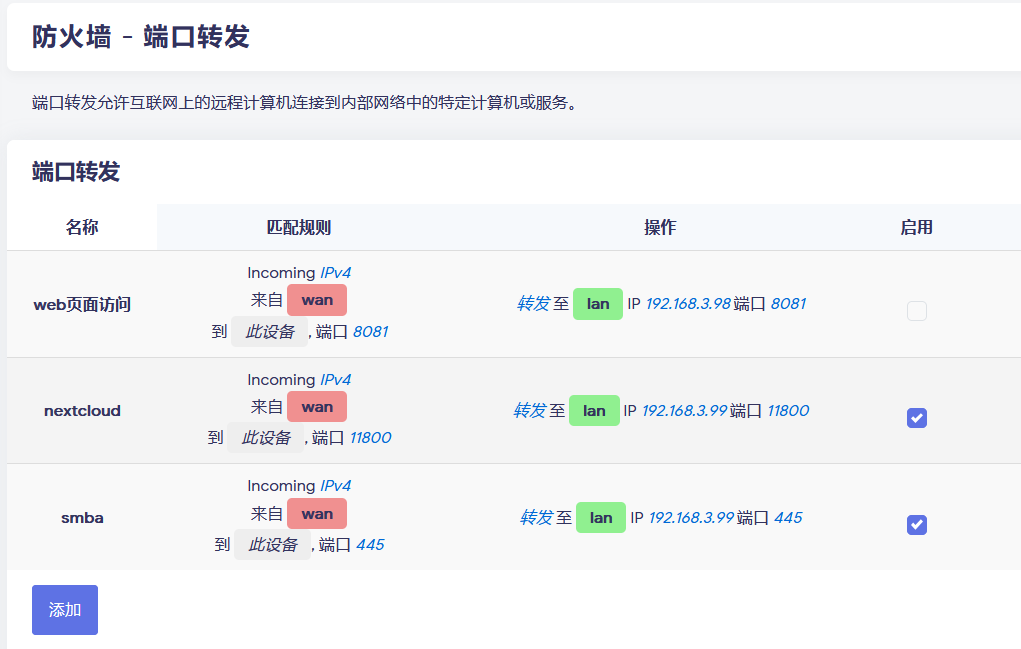Click the 名称 column header
Viewport: 1021px width, 649px height.
tap(82, 228)
